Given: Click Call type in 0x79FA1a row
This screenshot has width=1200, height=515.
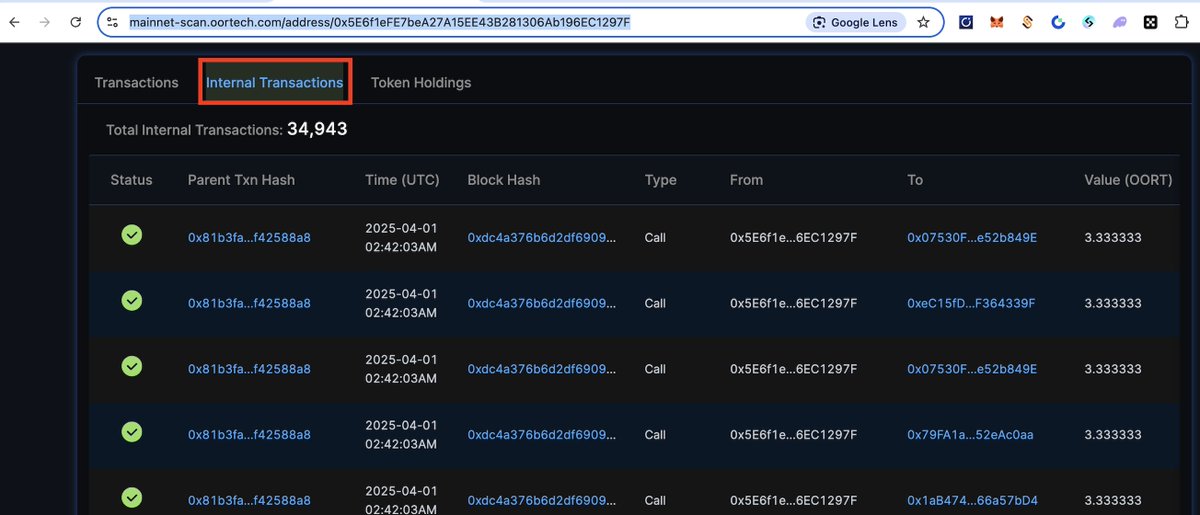Looking at the screenshot, I should pos(655,435).
